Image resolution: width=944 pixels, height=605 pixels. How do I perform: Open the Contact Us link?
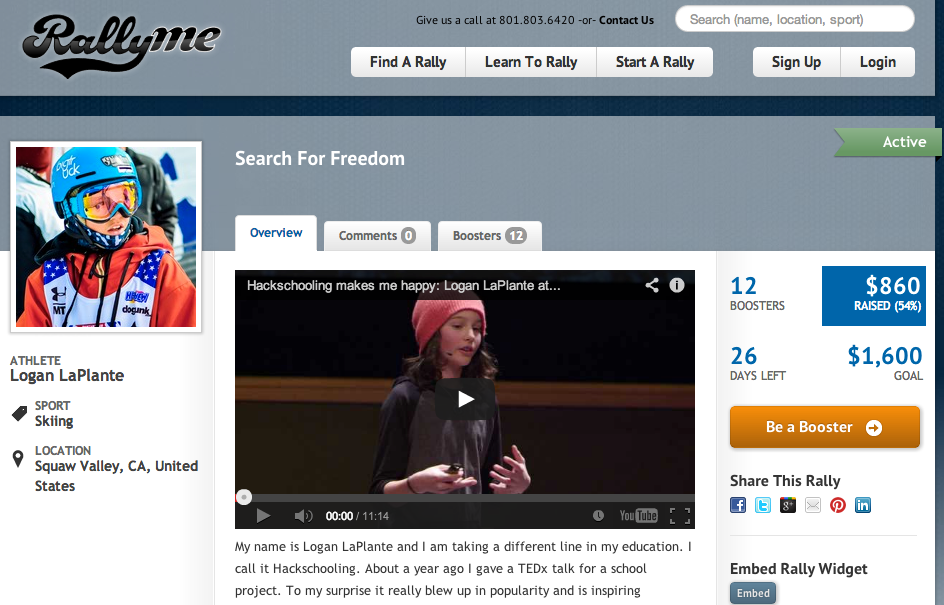pyautogui.click(x=626, y=19)
